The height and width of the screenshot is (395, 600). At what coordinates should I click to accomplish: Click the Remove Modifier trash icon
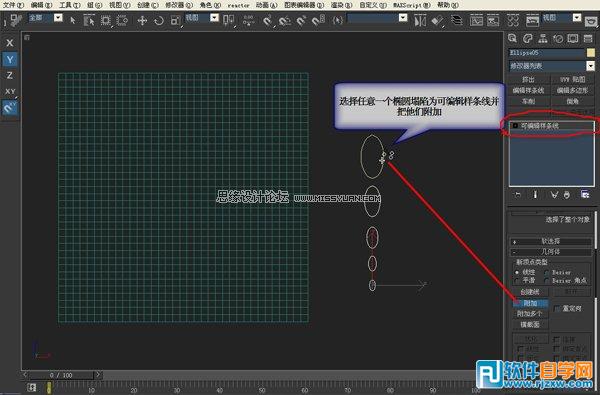(567, 195)
